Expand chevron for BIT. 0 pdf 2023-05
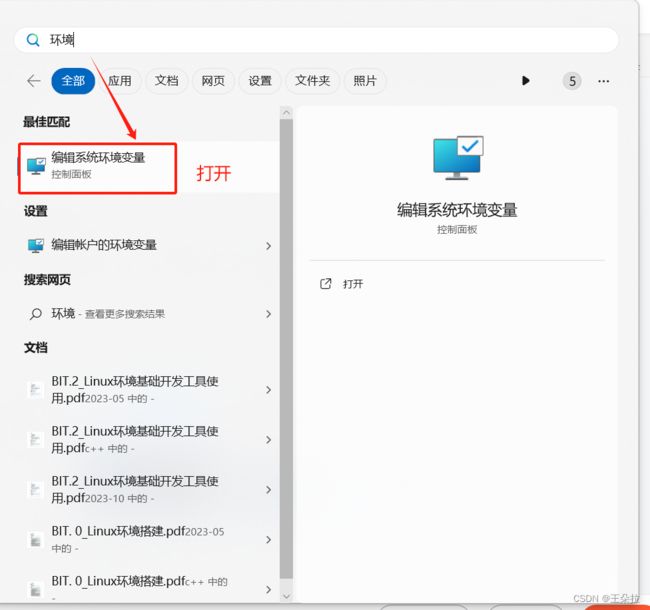This screenshot has width=650, height=610. point(269,540)
